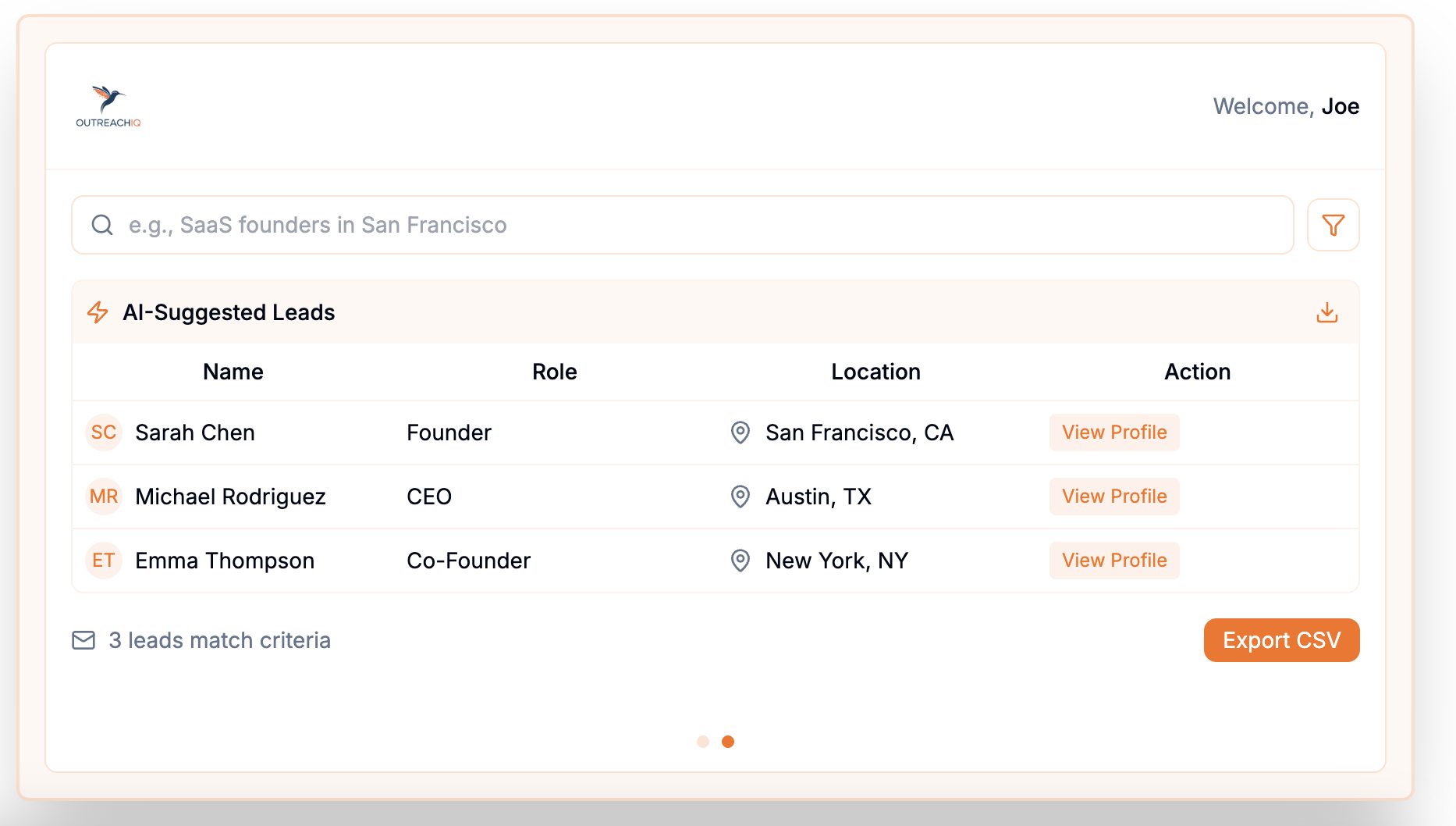Click the Location column header
Screen dimensions: 1456x826
click(875, 372)
